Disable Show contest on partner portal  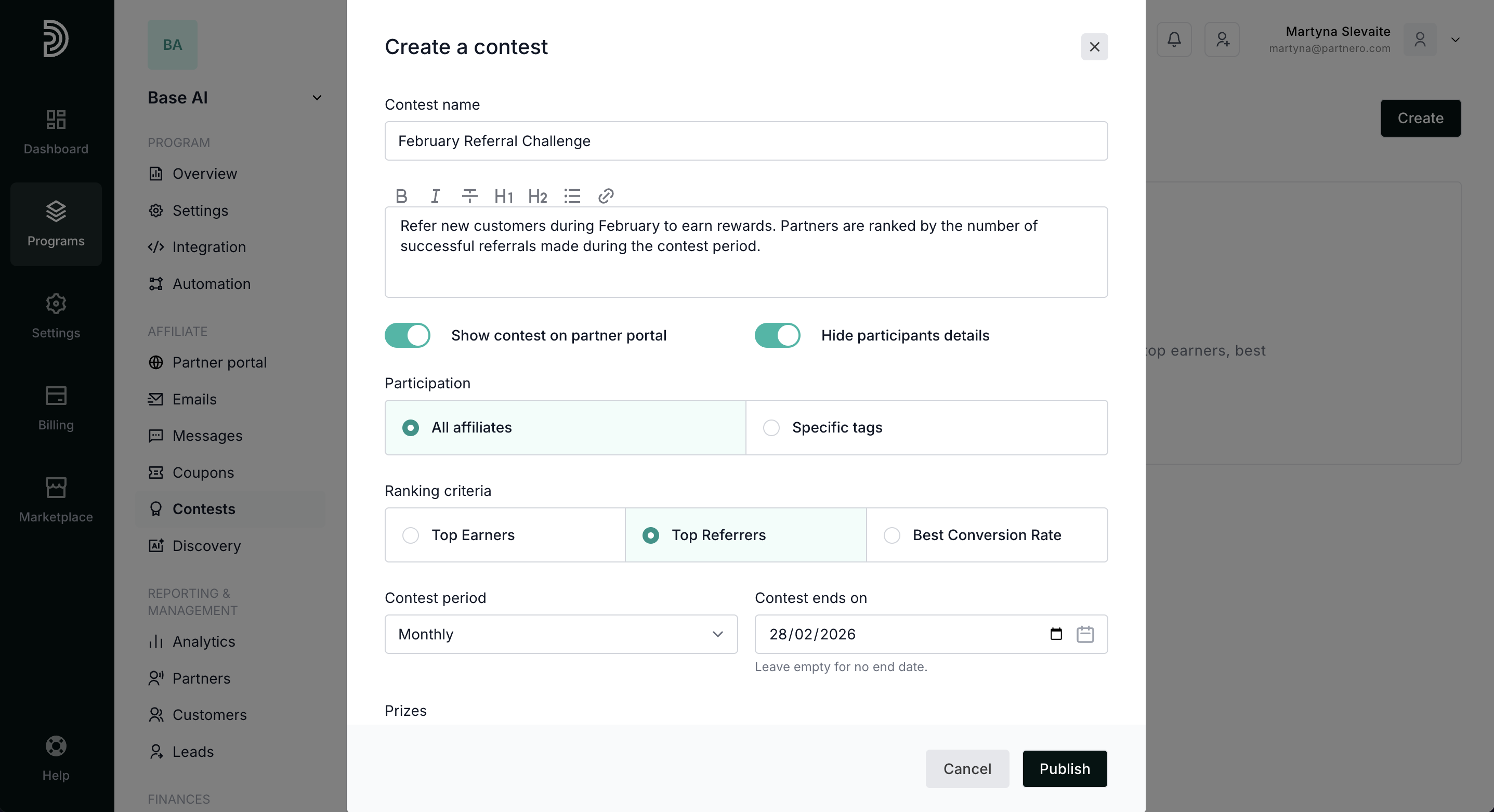[x=407, y=335]
